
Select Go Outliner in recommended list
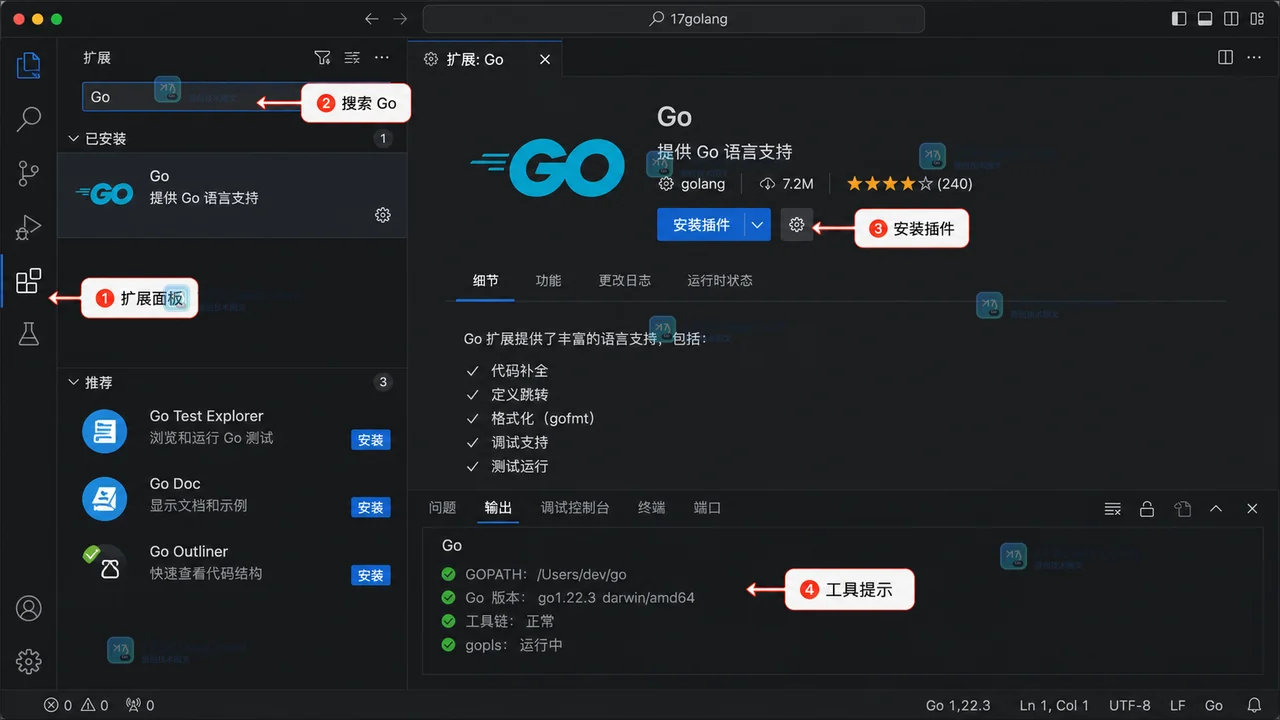coord(232,563)
